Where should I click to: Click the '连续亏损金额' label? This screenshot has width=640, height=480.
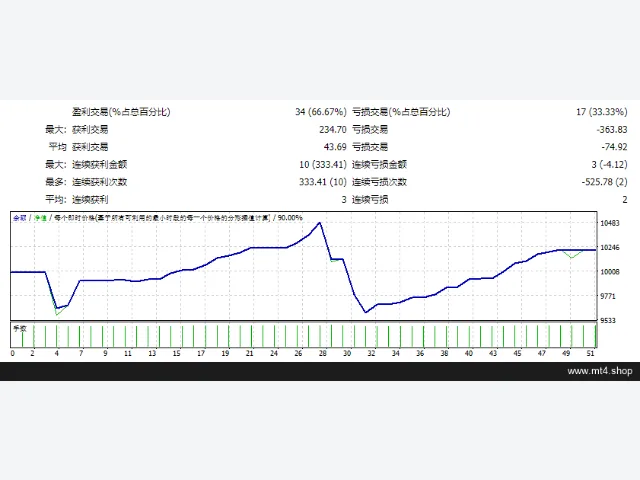tap(380, 164)
